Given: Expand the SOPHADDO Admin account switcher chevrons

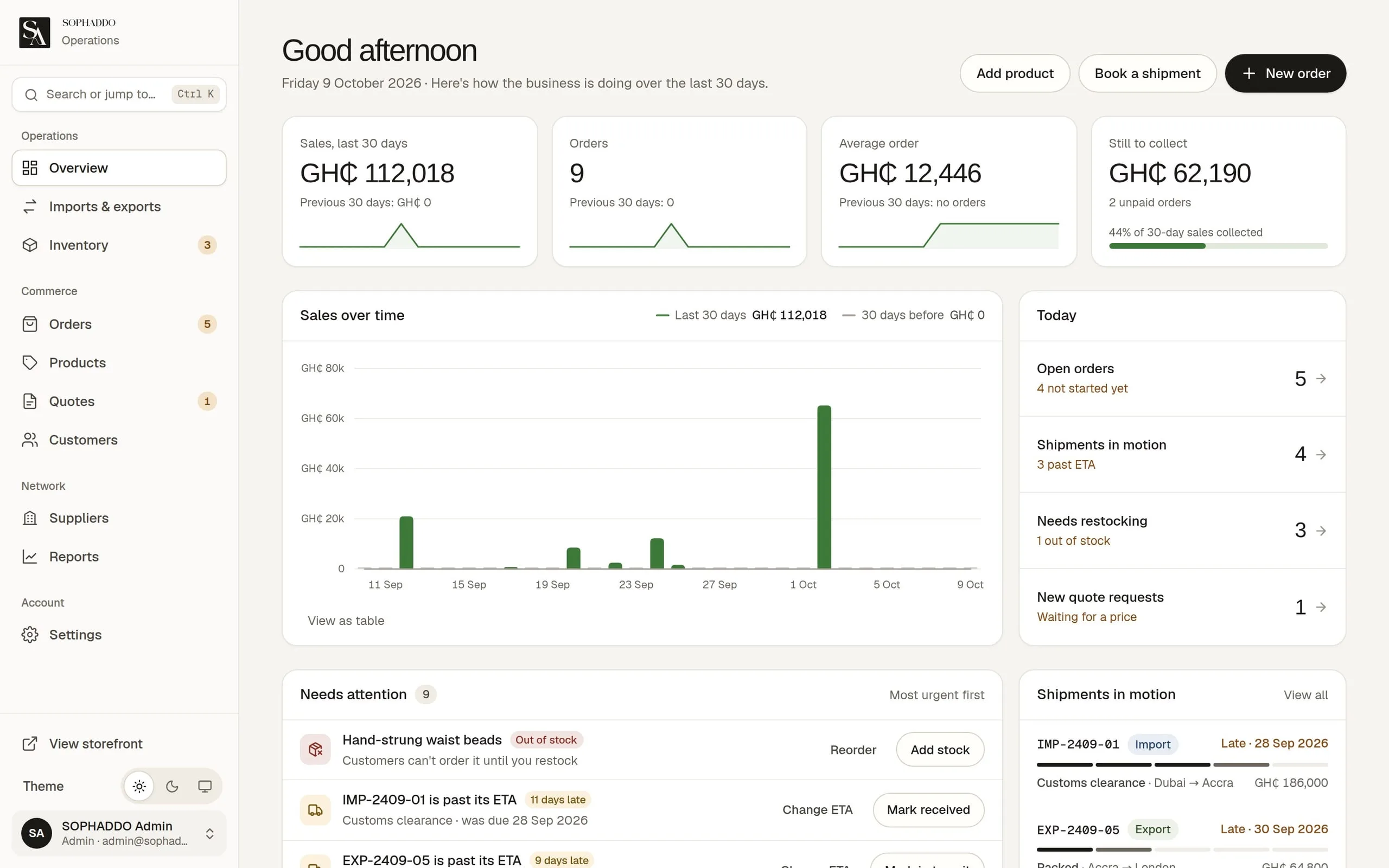Looking at the screenshot, I should tap(210, 834).
